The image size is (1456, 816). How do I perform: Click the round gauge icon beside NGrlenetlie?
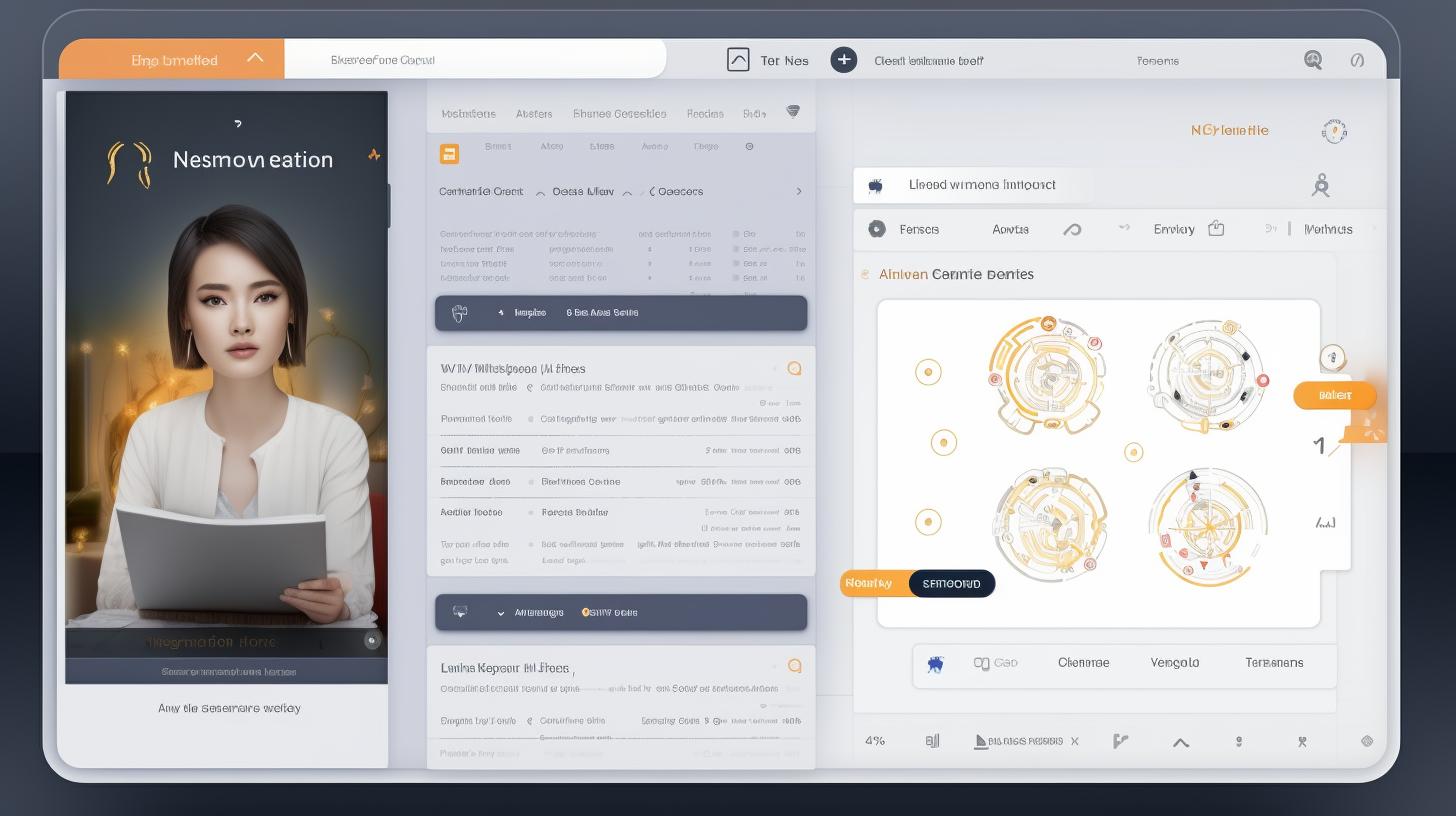pos(1334,131)
